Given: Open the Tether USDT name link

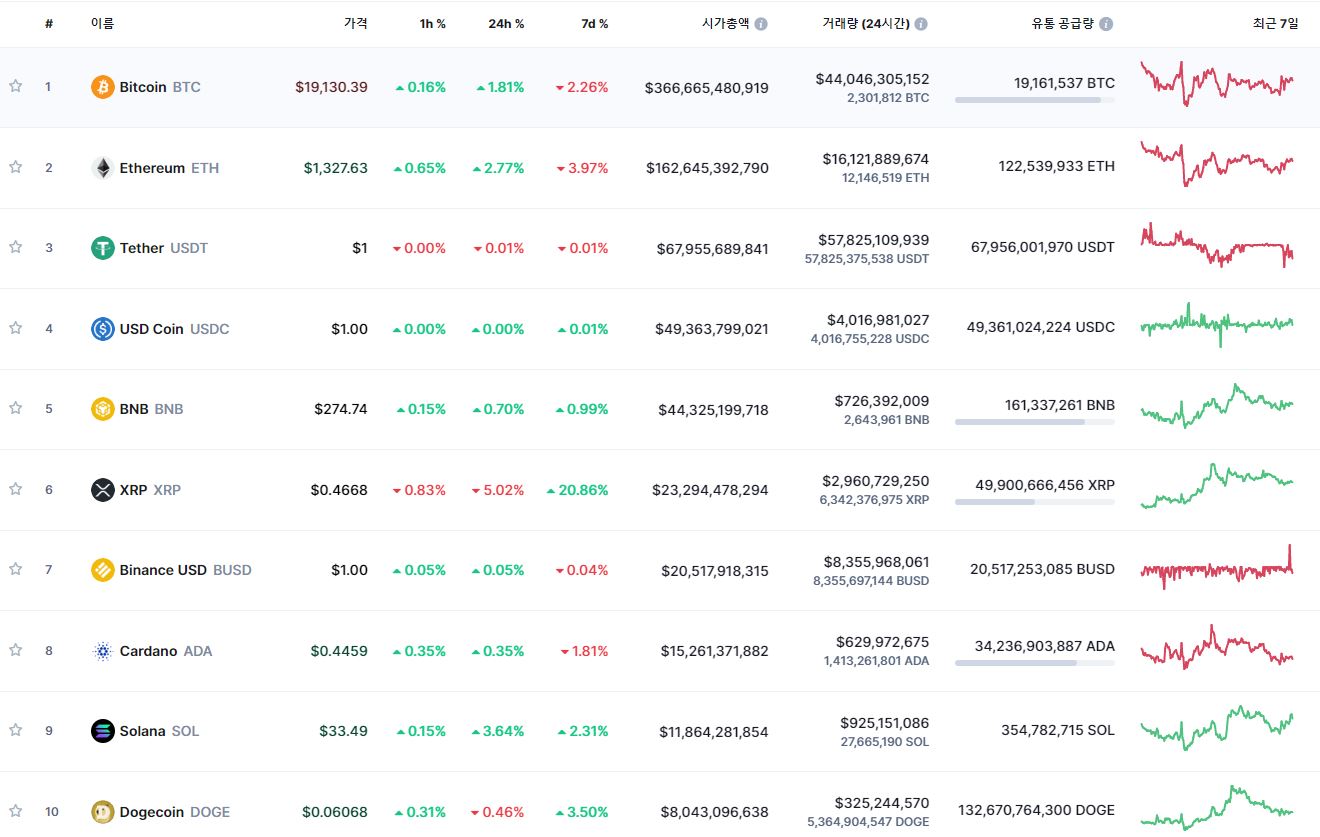Looking at the screenshot, I should coord(164,248).
